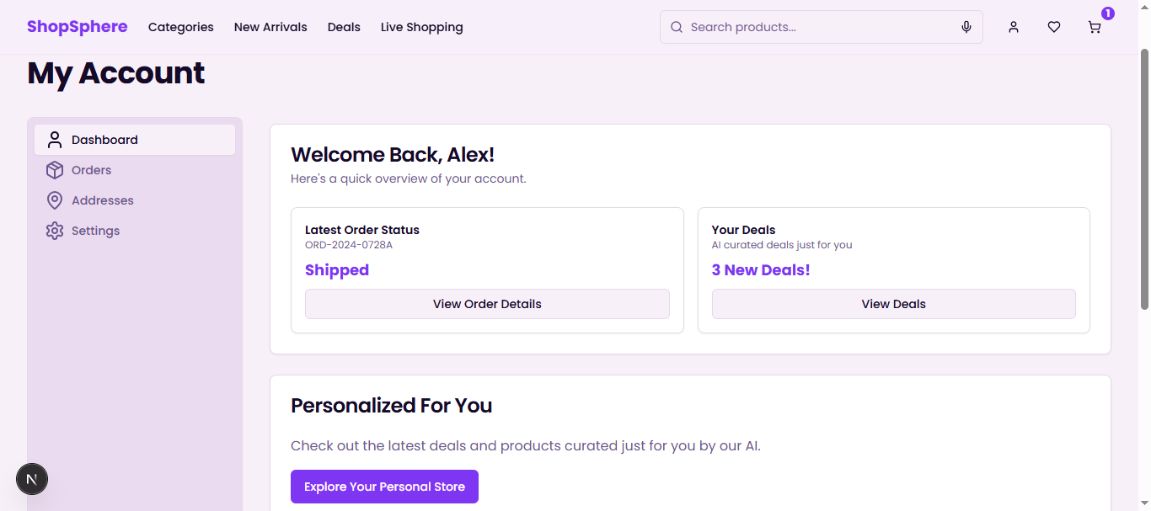Open the Deals navigation item
1151x511 pixels.
point(344,27)
